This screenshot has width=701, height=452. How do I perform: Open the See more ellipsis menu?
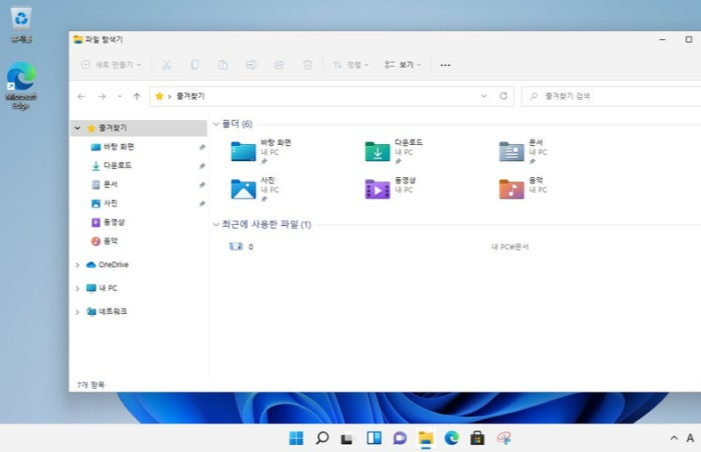coord(445,65)
